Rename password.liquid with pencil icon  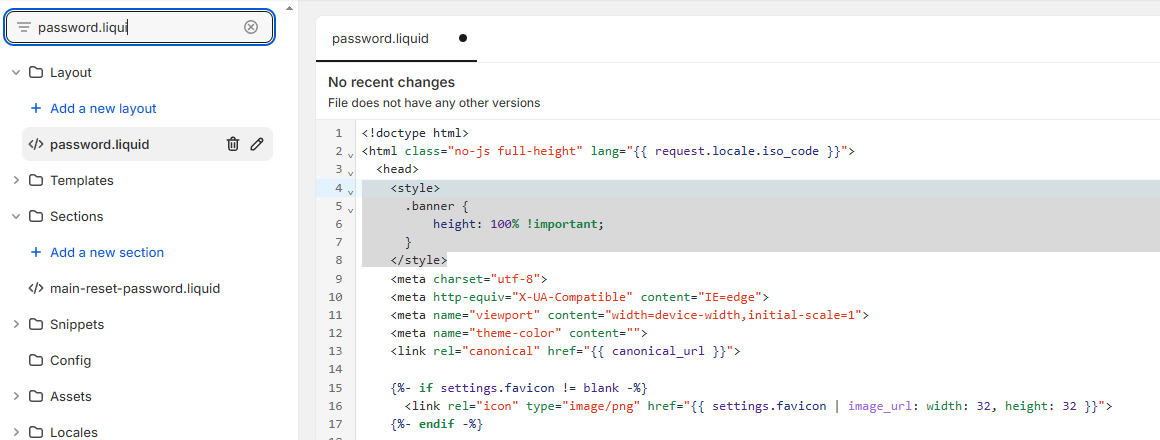click(257, 144)
